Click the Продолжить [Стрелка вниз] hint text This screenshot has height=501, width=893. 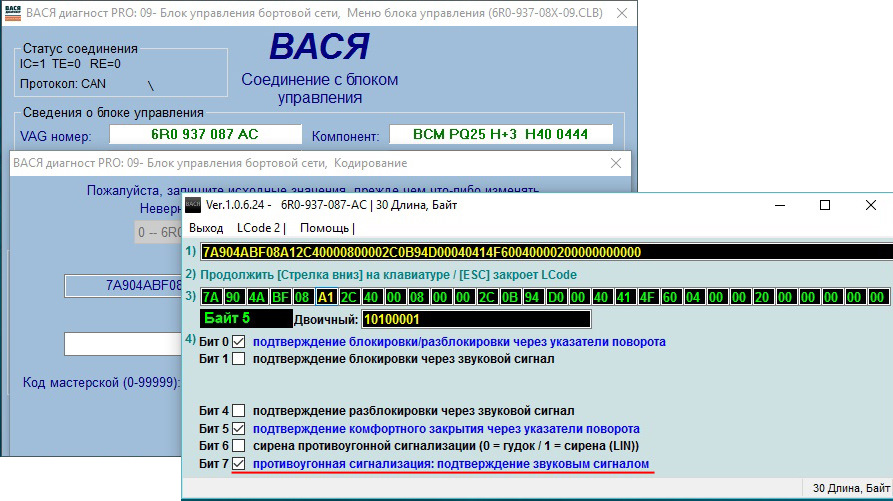pos(388,275)
